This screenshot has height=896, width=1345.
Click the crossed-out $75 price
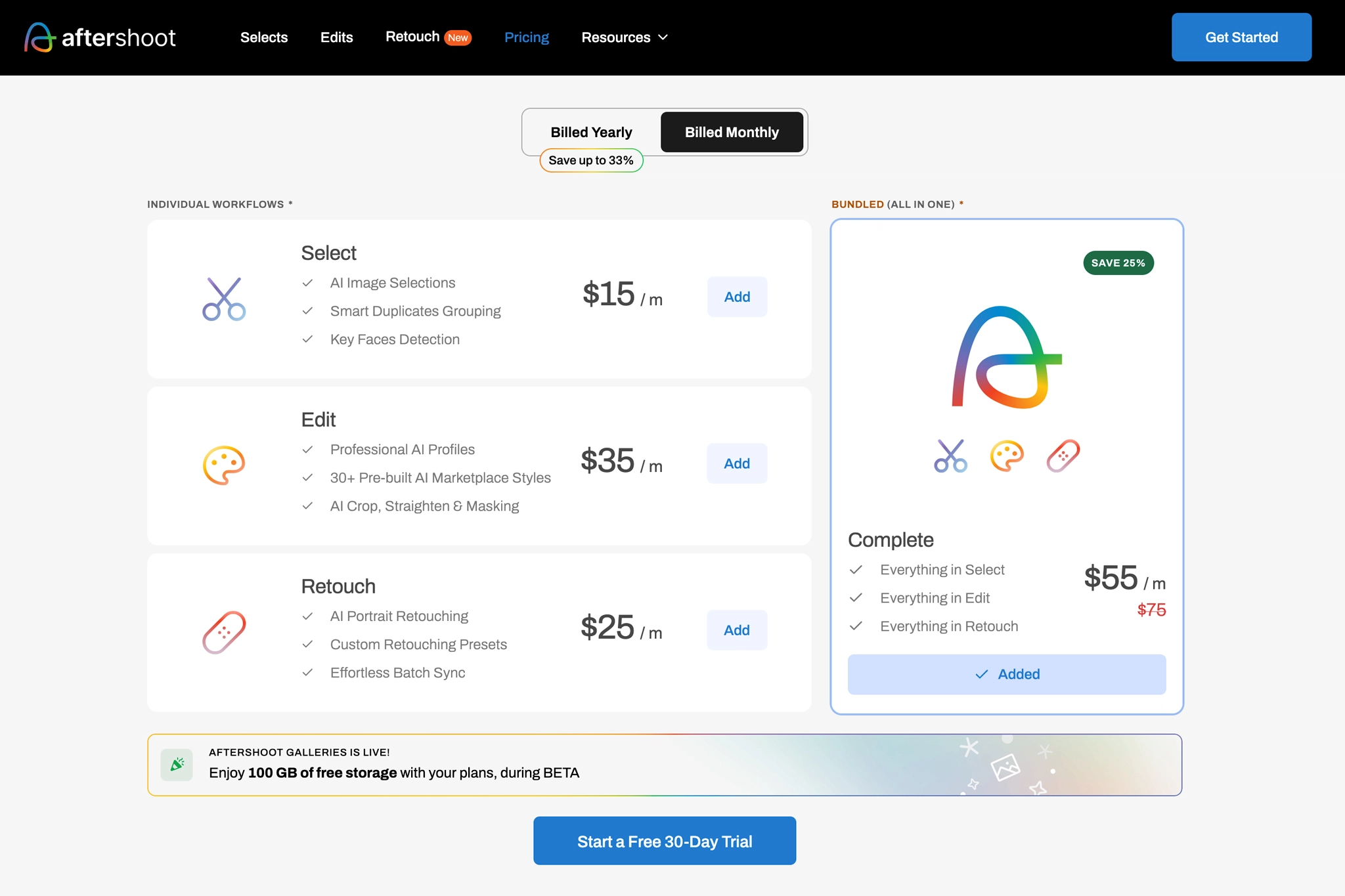[x=1152, y=610]
